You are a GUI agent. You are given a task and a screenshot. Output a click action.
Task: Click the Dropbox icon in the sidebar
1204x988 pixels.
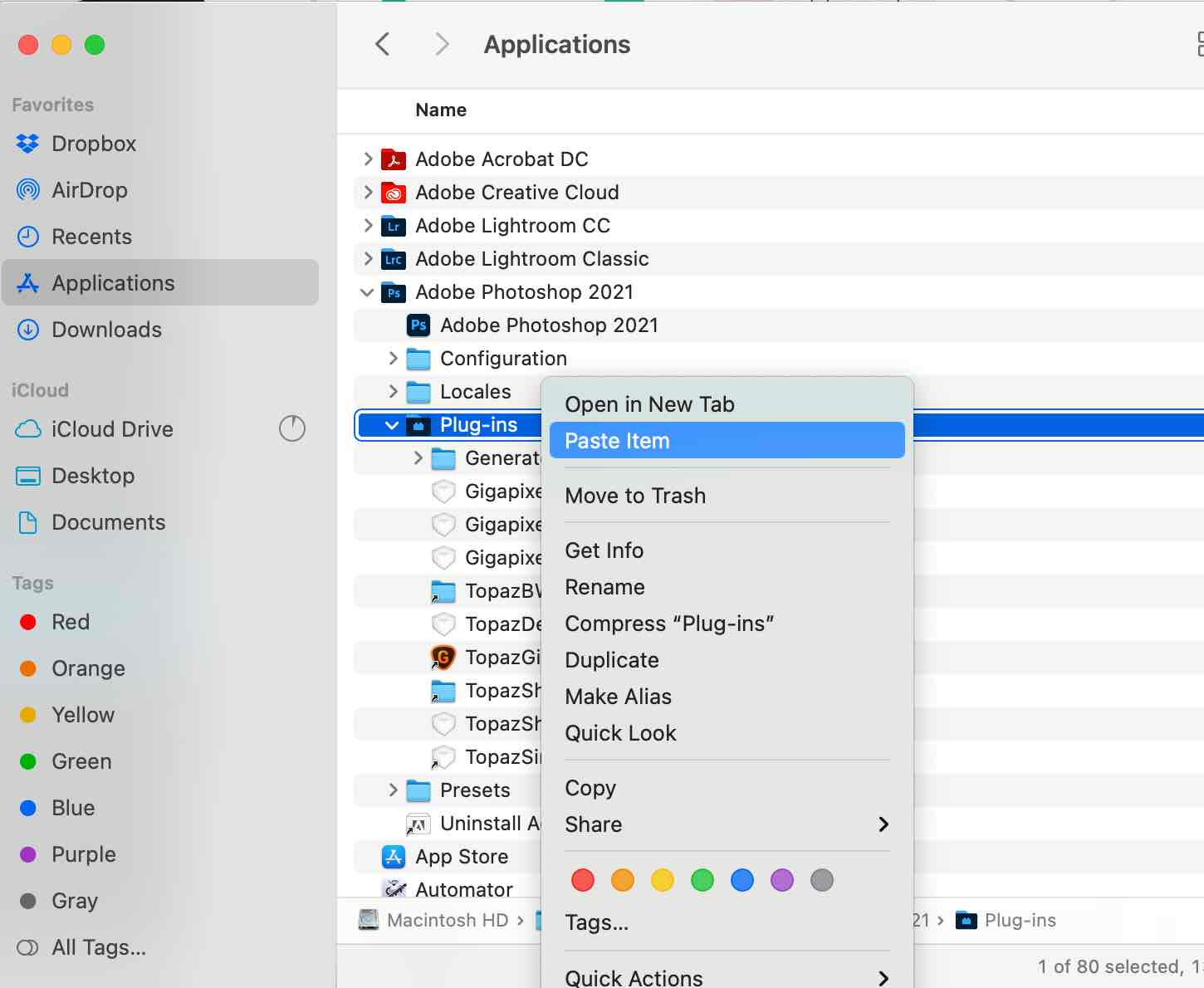[x=27, y=144]
